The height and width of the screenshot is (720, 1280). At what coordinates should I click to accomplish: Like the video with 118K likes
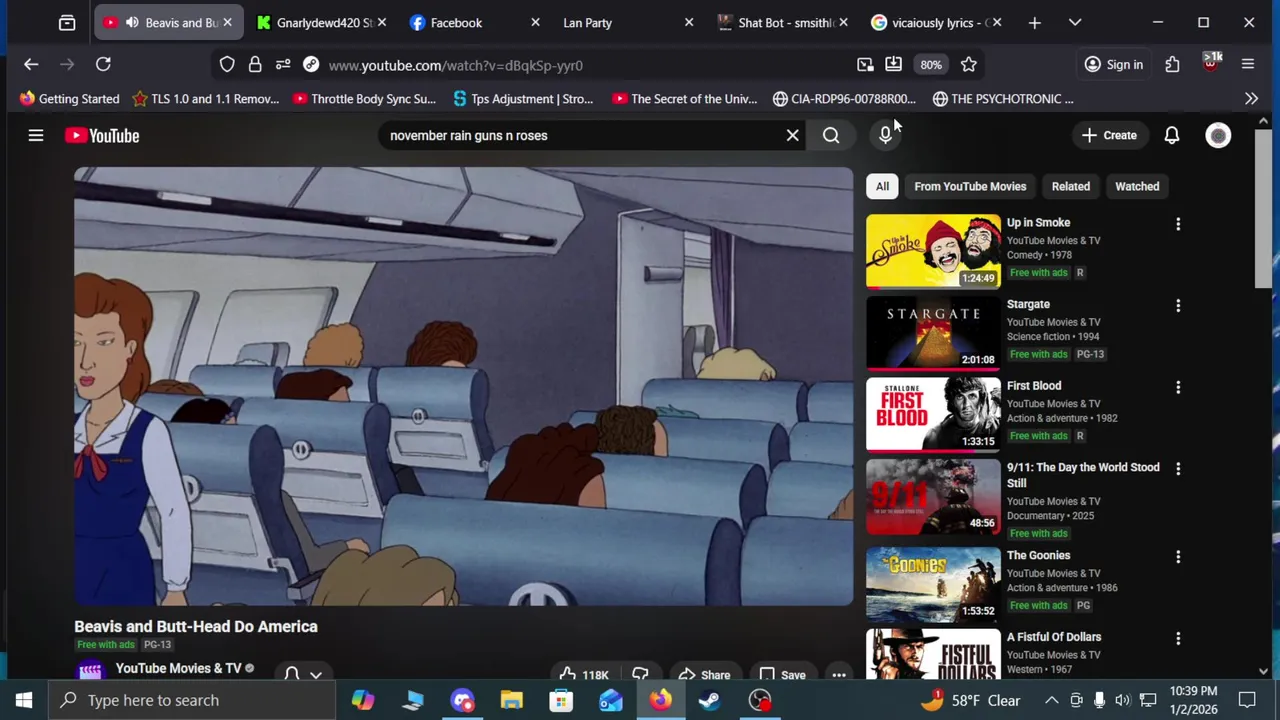point(583,675)
